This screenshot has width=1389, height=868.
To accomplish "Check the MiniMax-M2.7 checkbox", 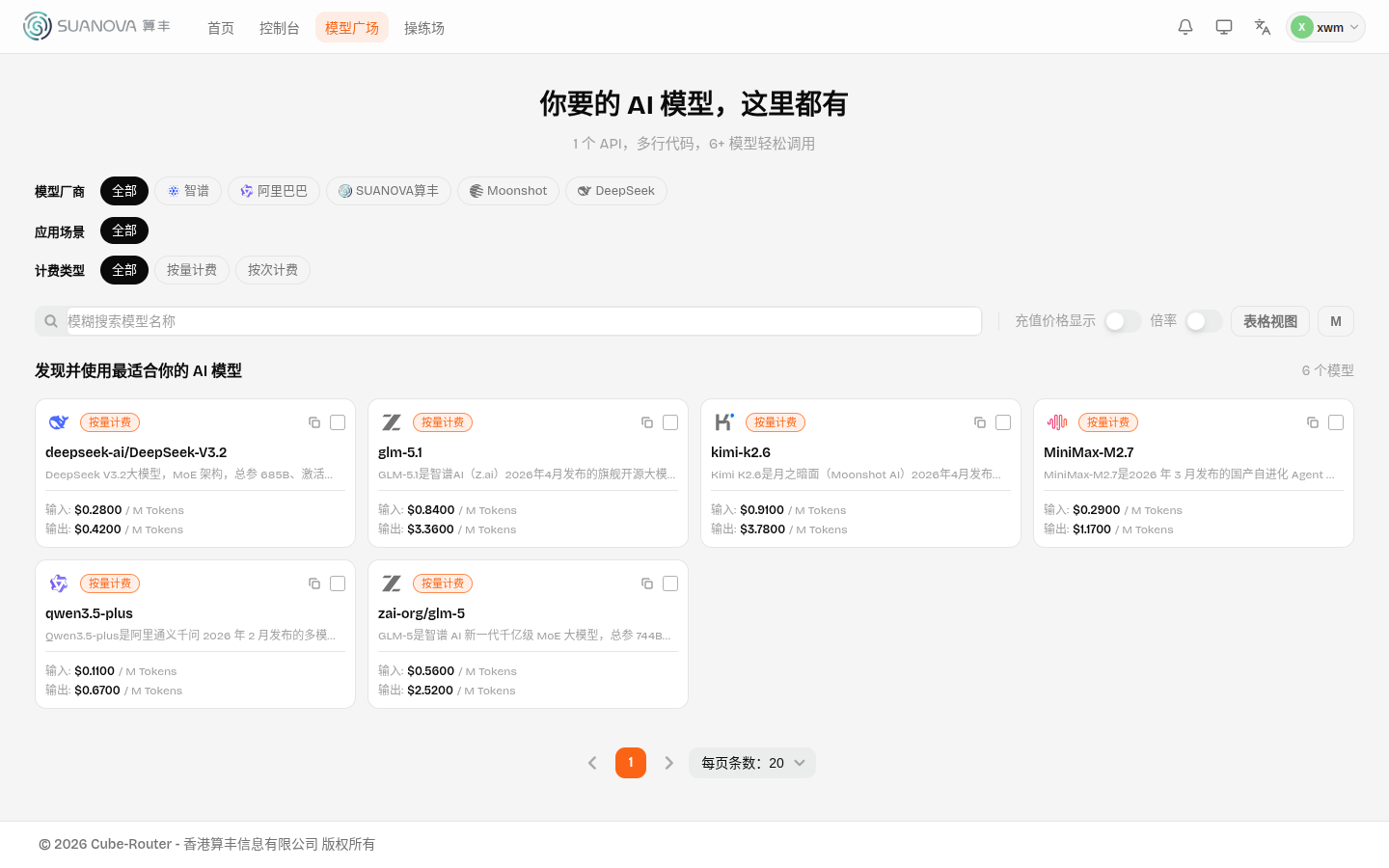I will point(1336,422).
